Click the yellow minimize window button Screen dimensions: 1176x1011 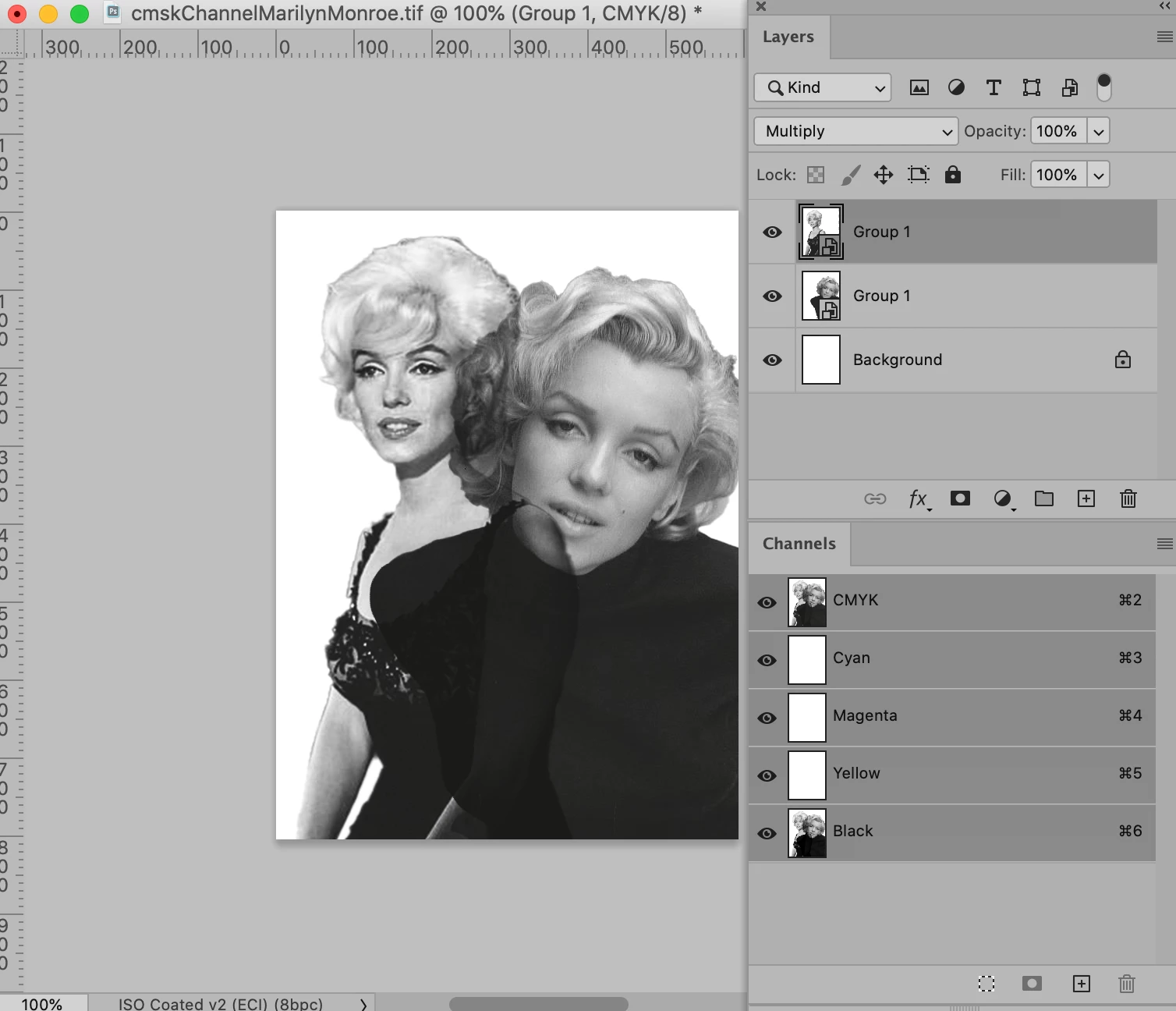[x=48, y=14]
